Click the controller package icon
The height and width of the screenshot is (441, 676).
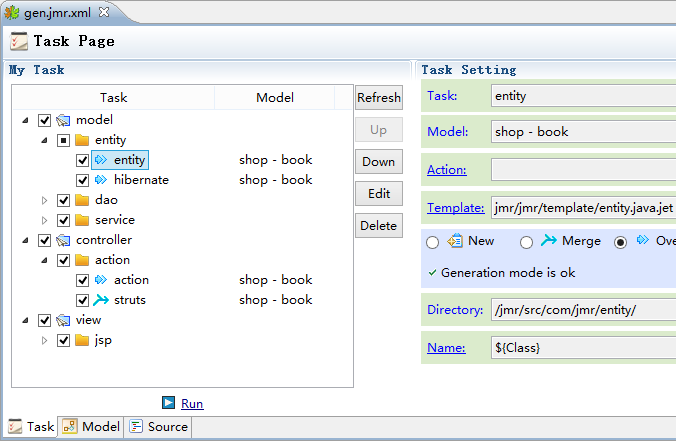tap(63, 240)
